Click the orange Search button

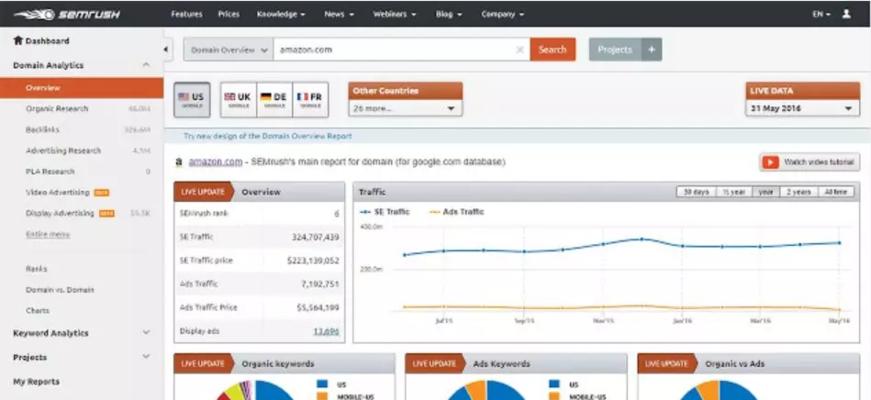553,49
